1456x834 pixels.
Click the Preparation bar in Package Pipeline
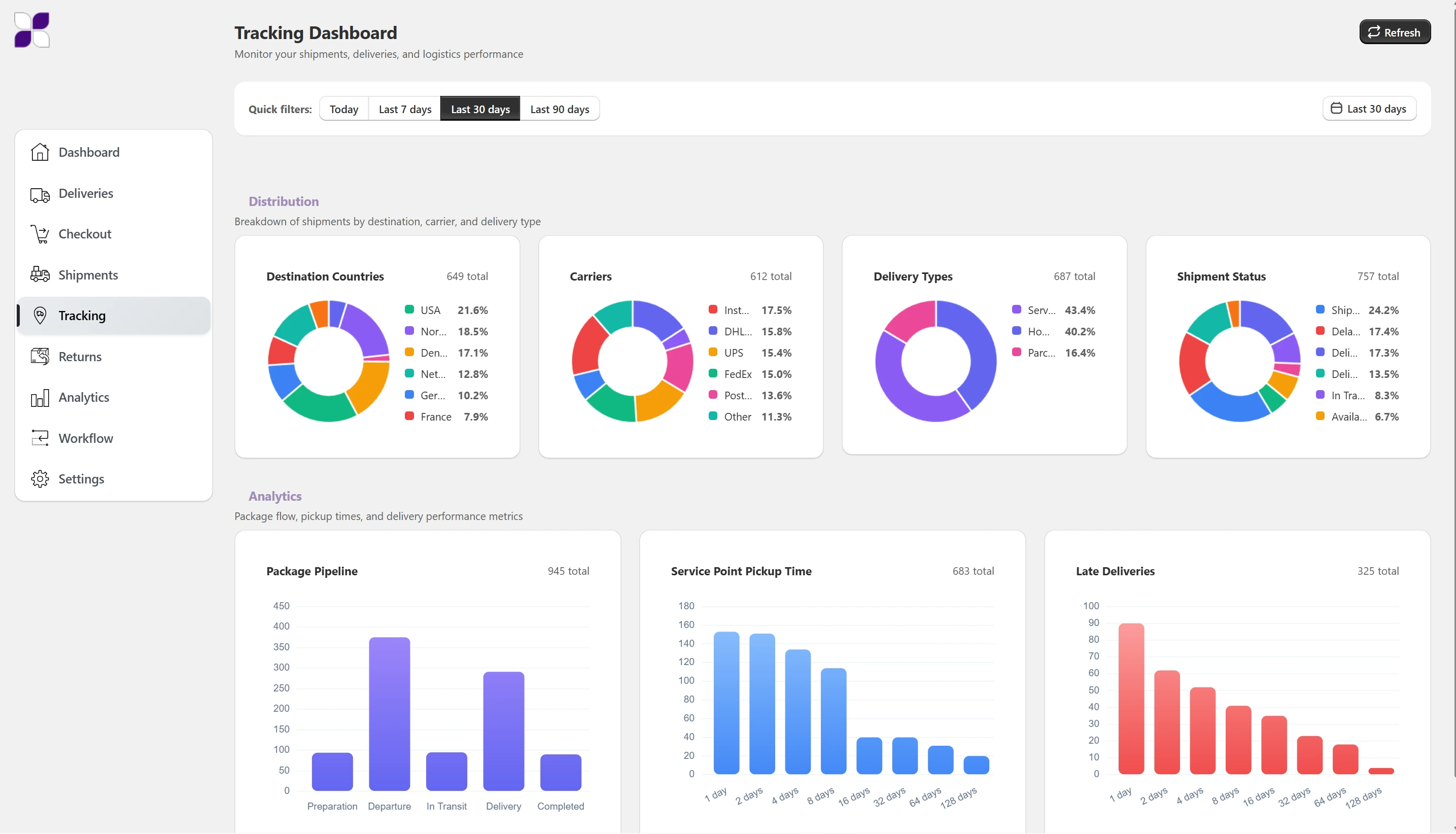pyautogui.click(x=332, y=772)
